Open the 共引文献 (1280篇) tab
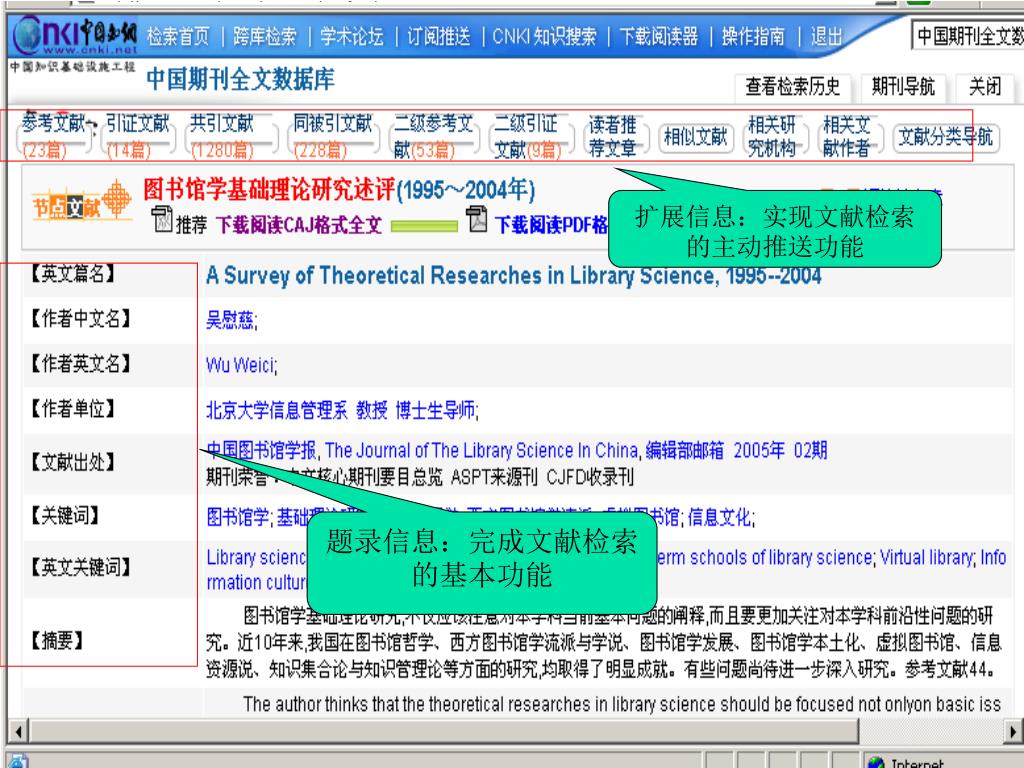1024x768 pixels. [231, 136]
